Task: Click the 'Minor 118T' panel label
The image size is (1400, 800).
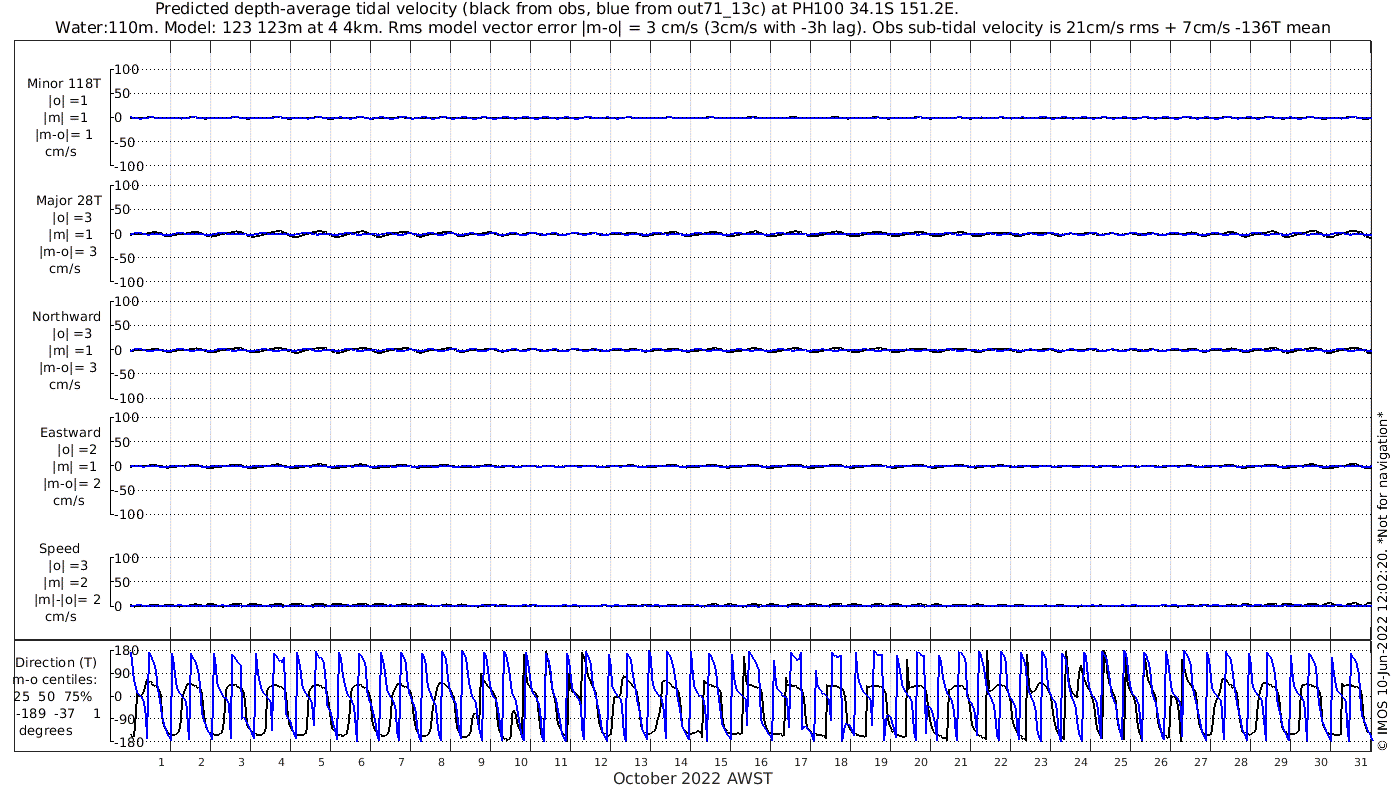Action: click(64, 84)
